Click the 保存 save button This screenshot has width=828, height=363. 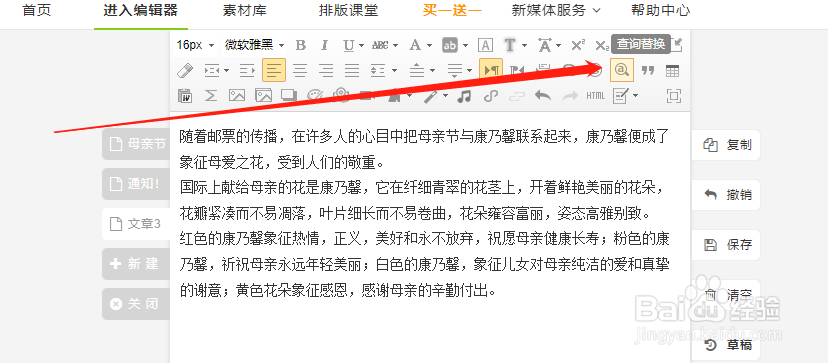point(727,245)
